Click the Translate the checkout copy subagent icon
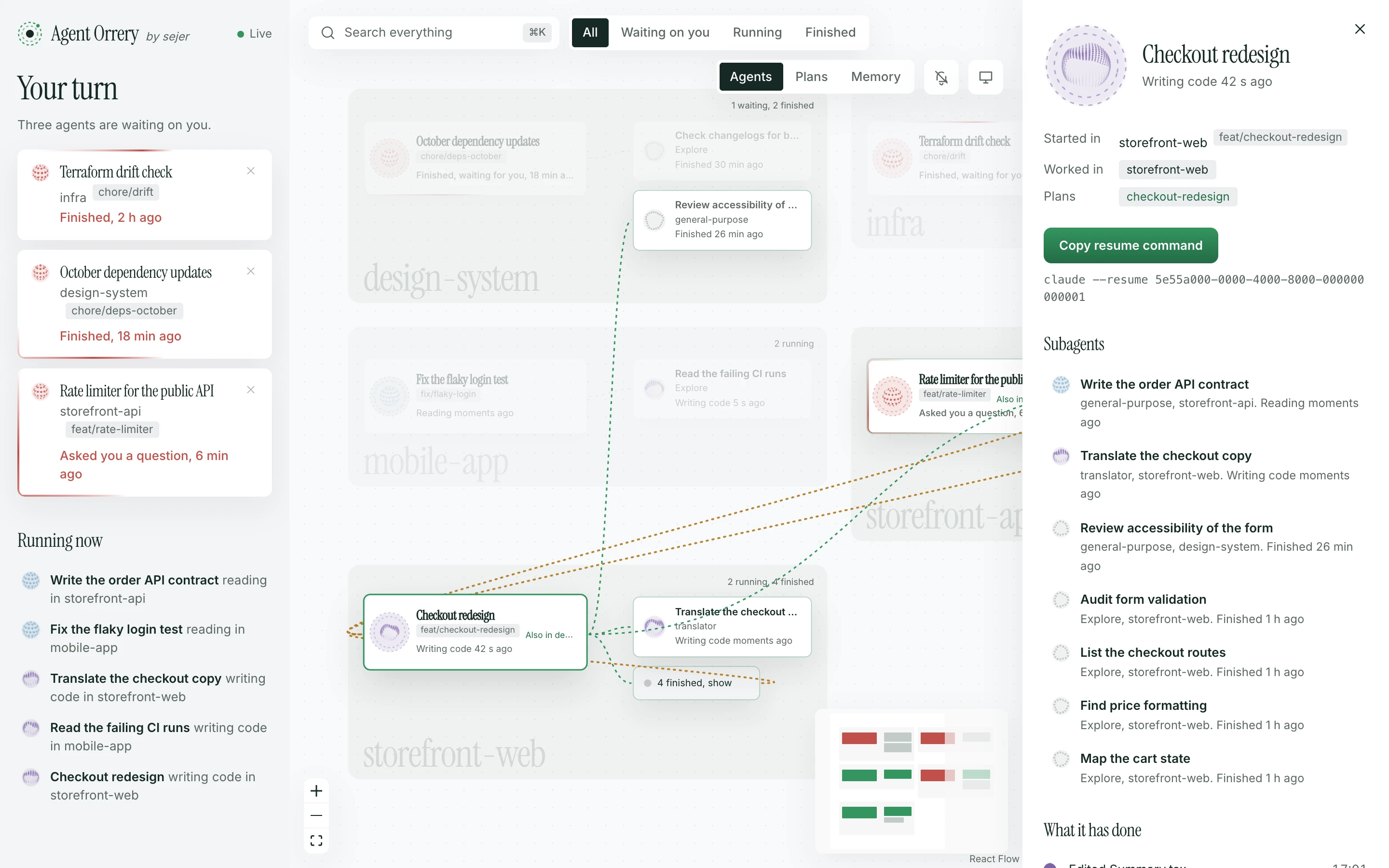The image size is (1389, 868). tap(1061, 456)
